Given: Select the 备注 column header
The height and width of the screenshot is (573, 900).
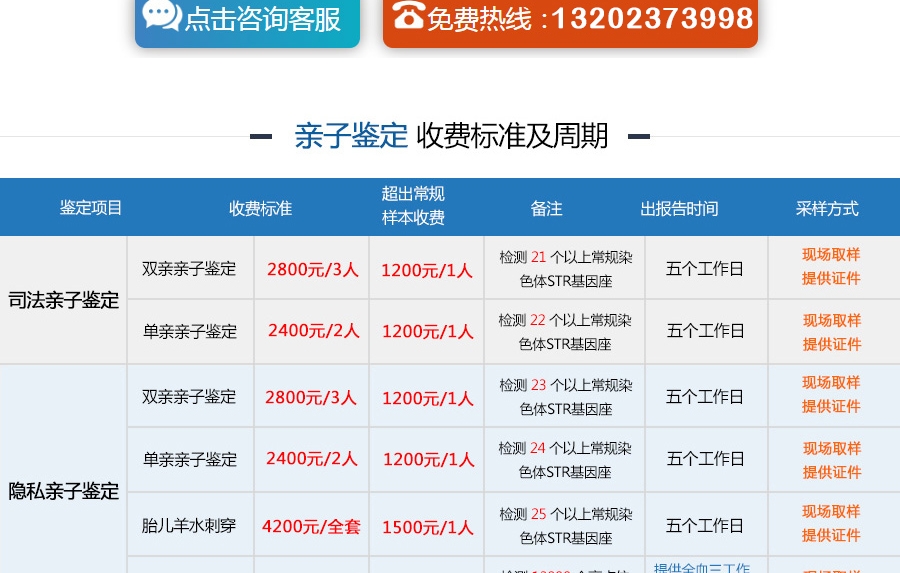Looking at the screenshot, I should [x=546, y=208].
